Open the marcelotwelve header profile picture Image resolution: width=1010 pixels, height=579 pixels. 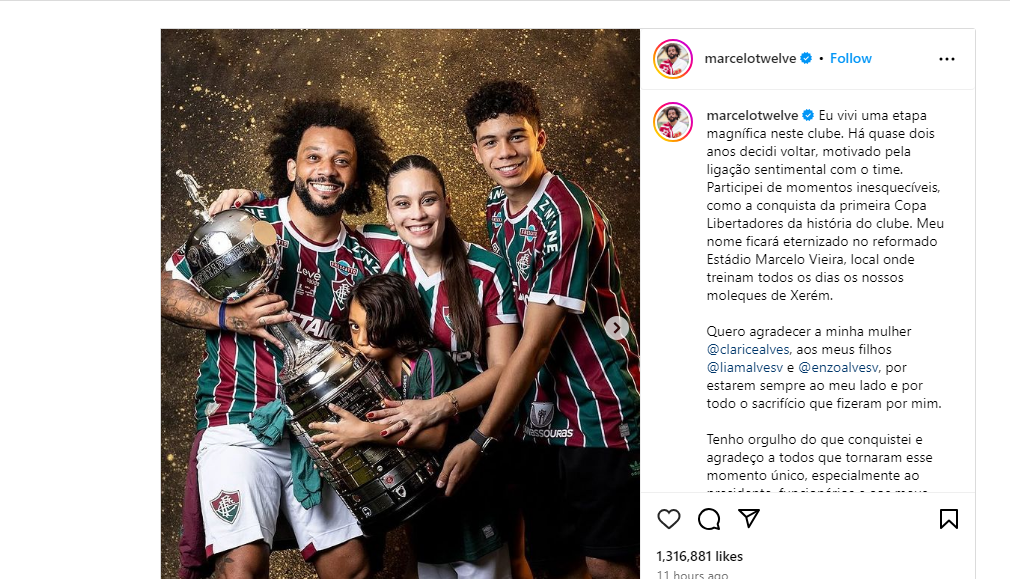tap(673, 59)
